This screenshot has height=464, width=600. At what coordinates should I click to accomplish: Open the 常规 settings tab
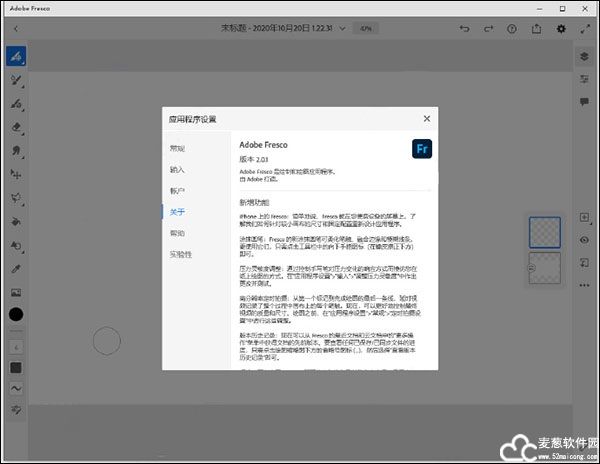[x=177, y=148]
